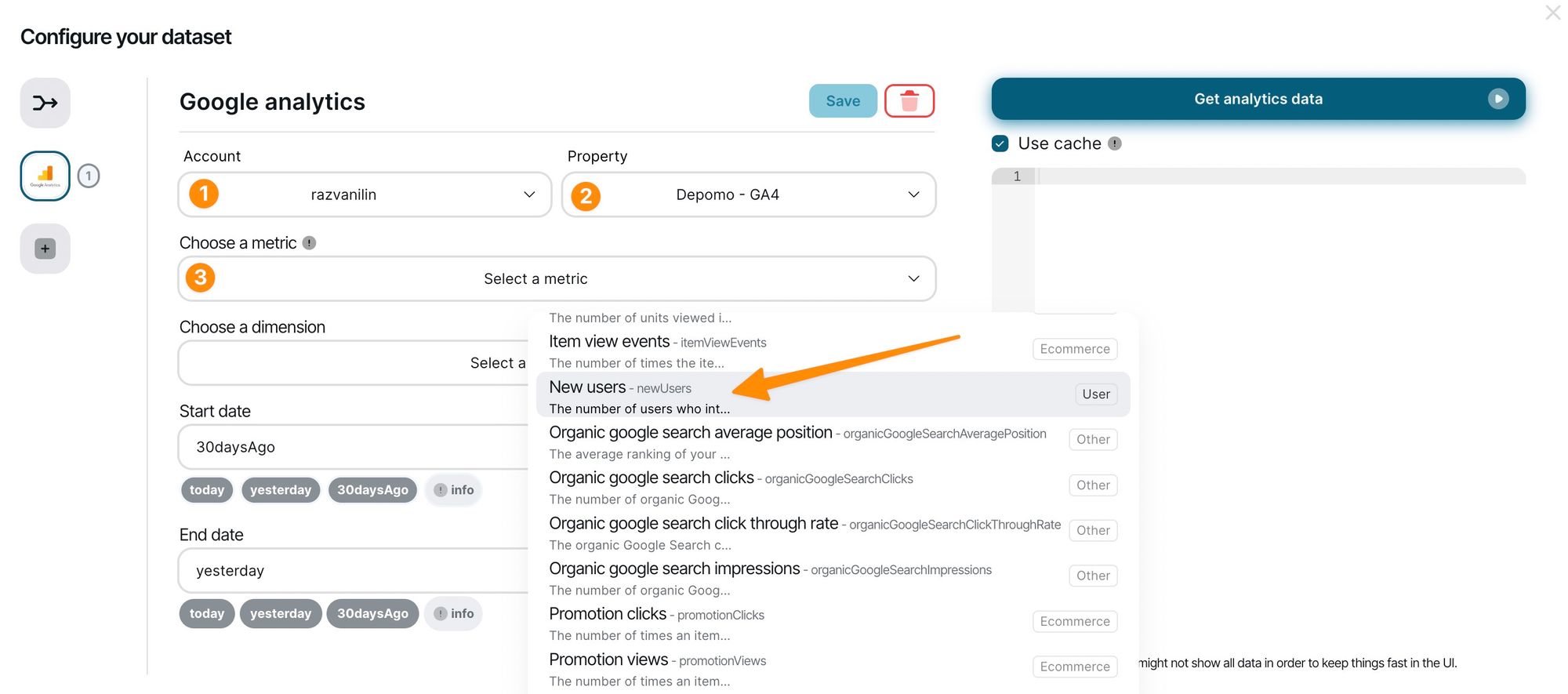This screenshot has width=1568, height=694.
Task: Open End date info chip
Action: click(454, 614)
